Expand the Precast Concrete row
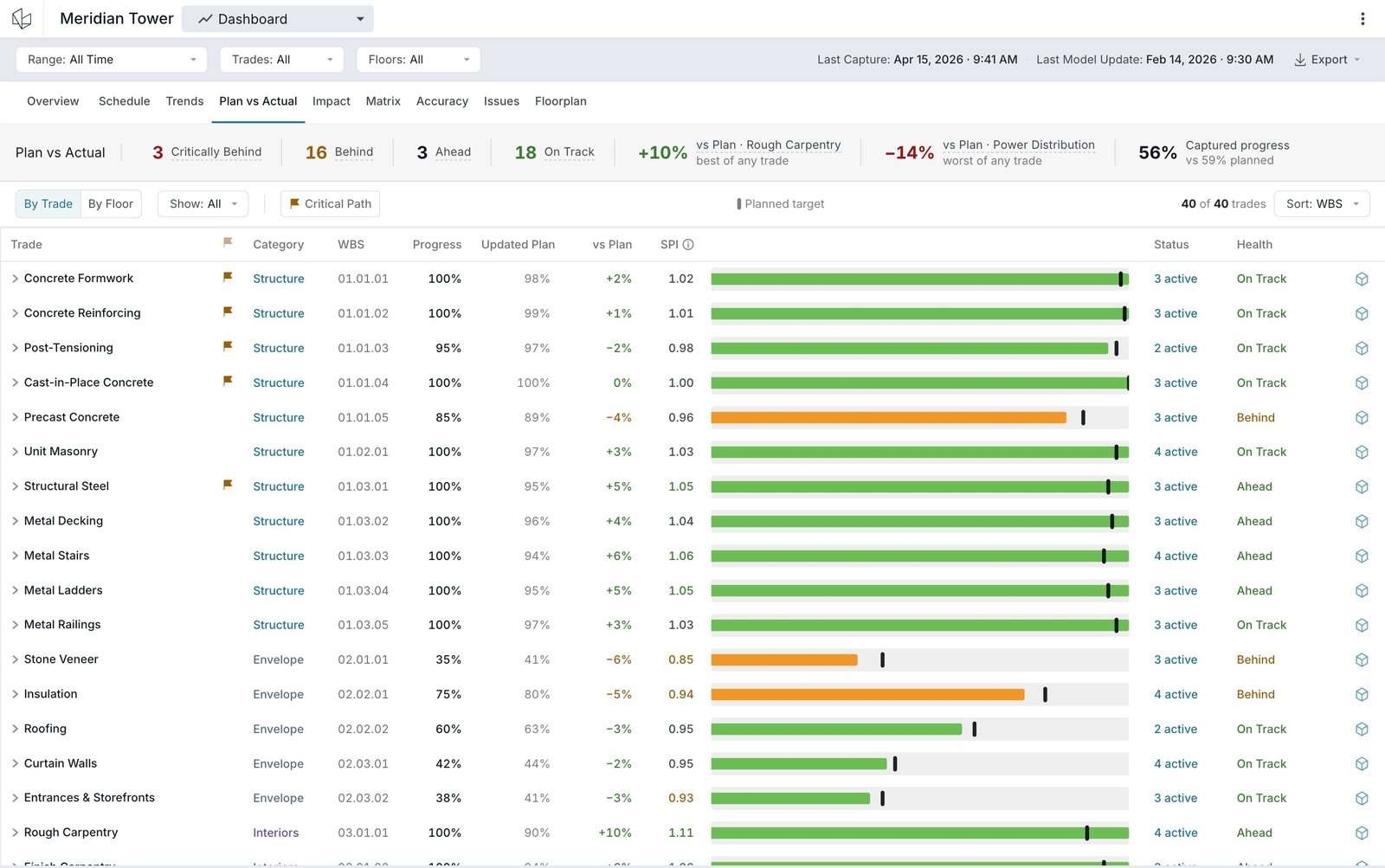Screen dimensions: 1385x868 point(15,417)
